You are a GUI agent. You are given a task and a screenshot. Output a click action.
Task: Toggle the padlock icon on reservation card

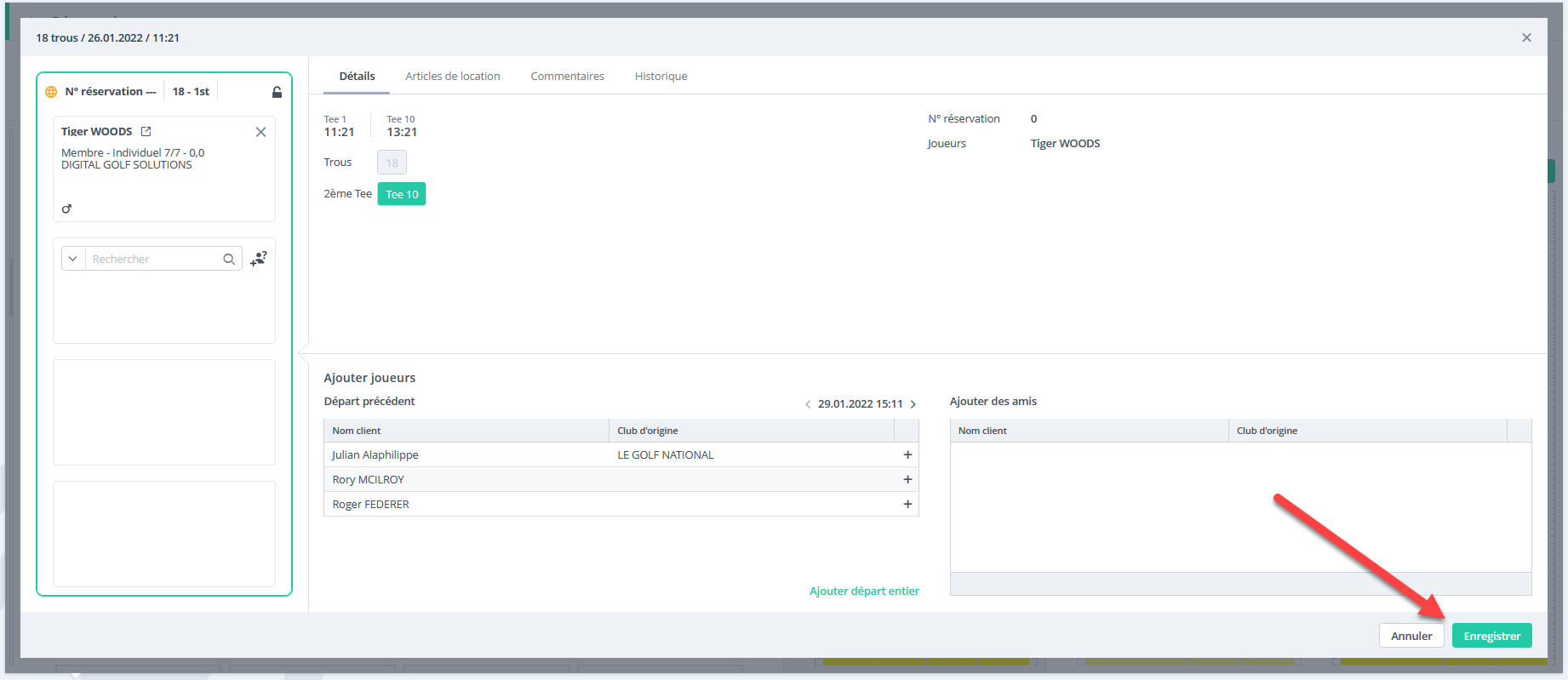pyautogui.click(x=277, y=92)
